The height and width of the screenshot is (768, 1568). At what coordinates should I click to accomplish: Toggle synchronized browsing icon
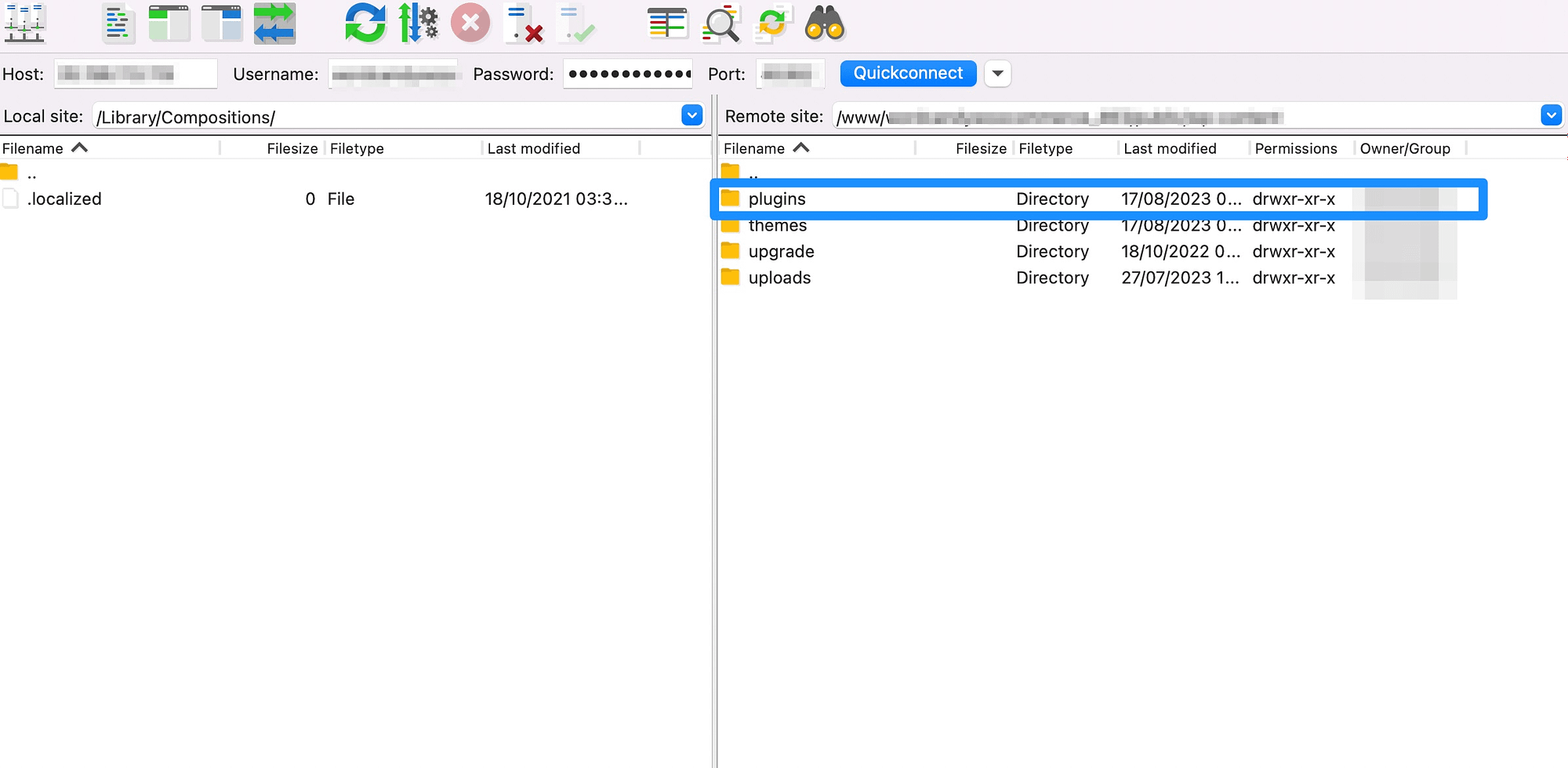[772, 24]
